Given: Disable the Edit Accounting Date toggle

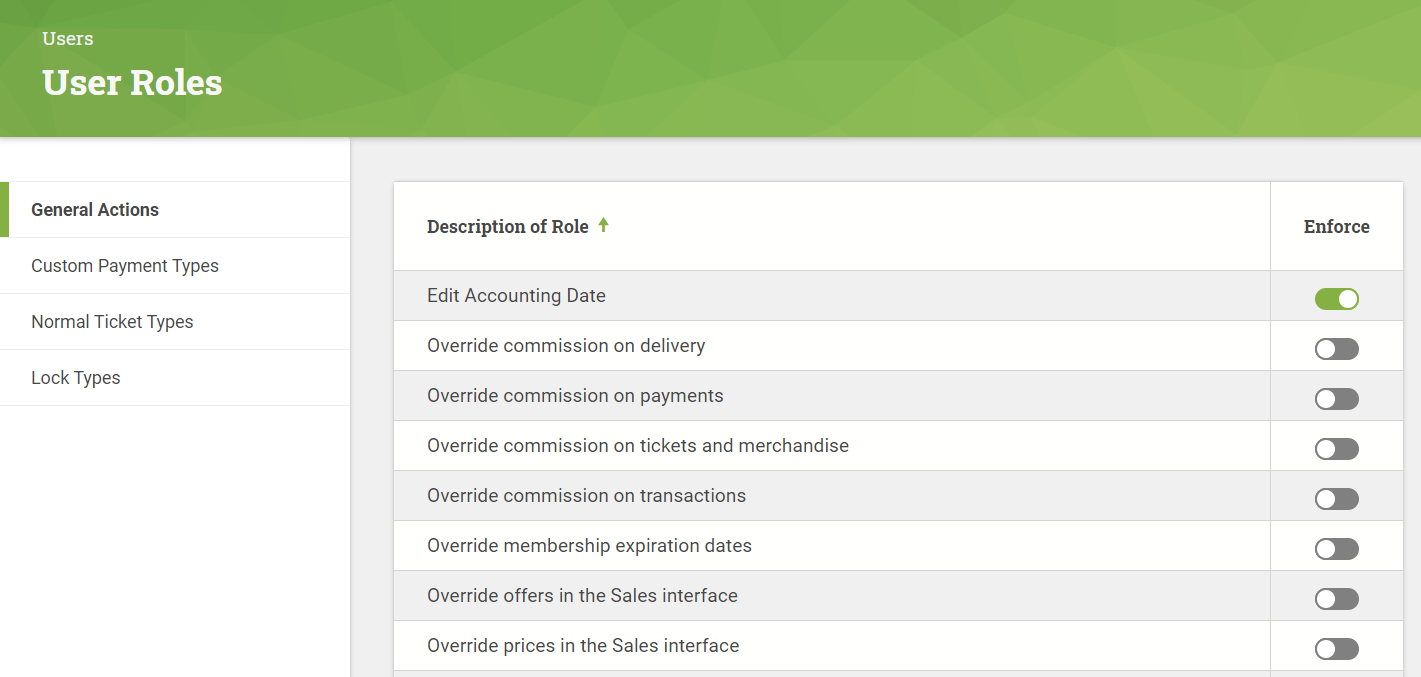Looking at the screenshot, I should (x=1336, y=299).
